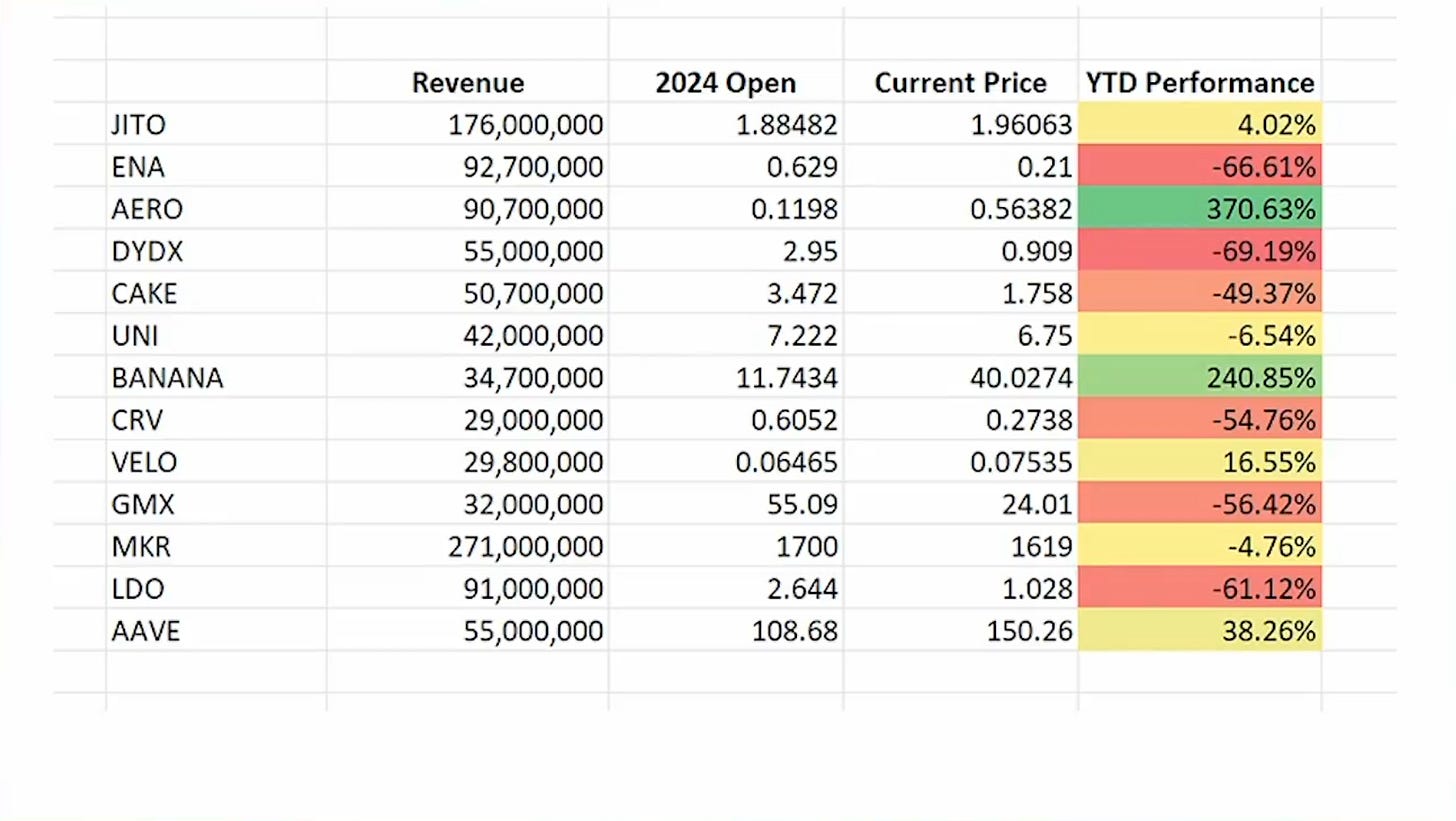1456x821 pixels.
Task: Select VELO current price 0.07535
Action: point(960,462)
